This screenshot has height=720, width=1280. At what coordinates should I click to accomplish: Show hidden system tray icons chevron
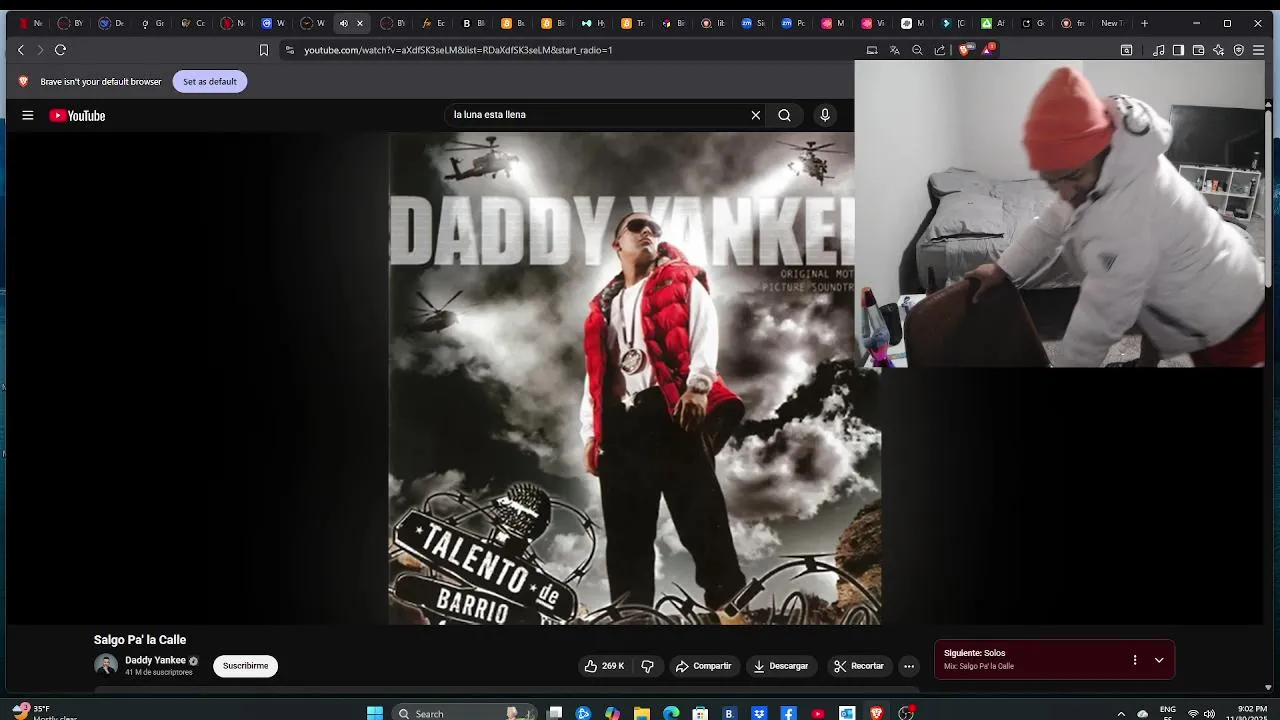pos(1121,714)
